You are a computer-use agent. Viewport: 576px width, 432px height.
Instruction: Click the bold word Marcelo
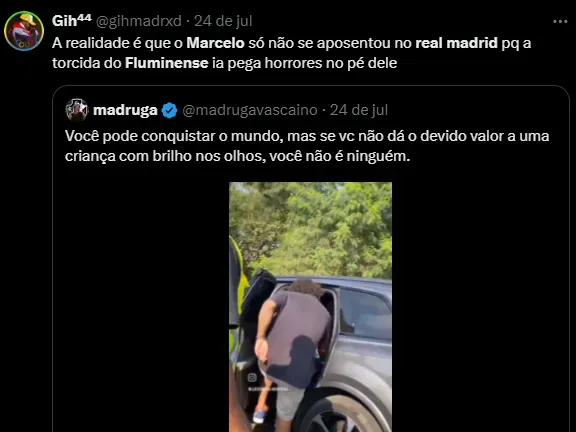click(x=215, y=43)
